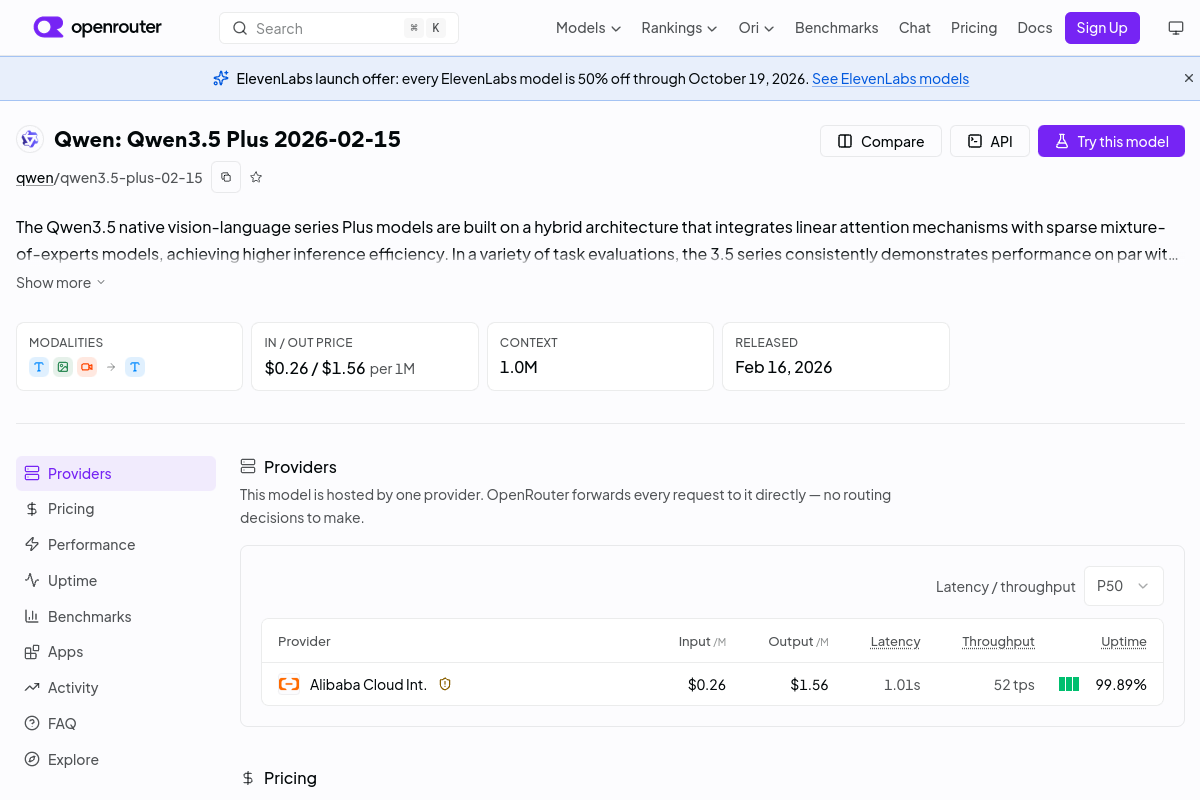
Task: Click the Feb 16, 2026 release date
Action: (x=784, y=367)
